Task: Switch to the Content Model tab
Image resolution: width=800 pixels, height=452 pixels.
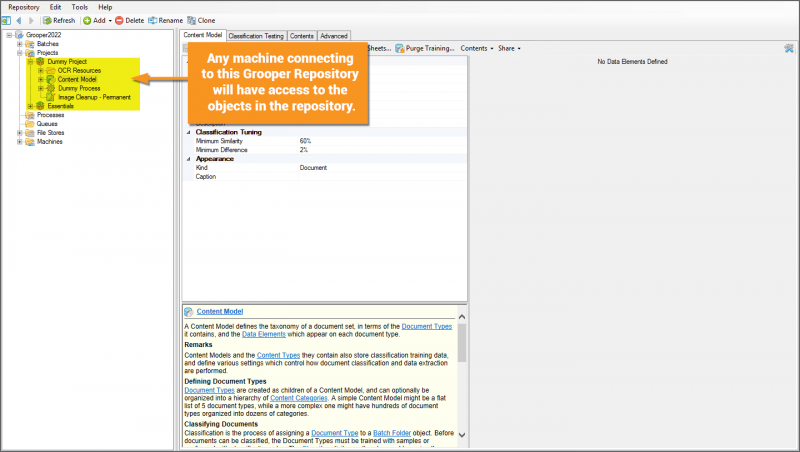Action: [x=203, y=35]
